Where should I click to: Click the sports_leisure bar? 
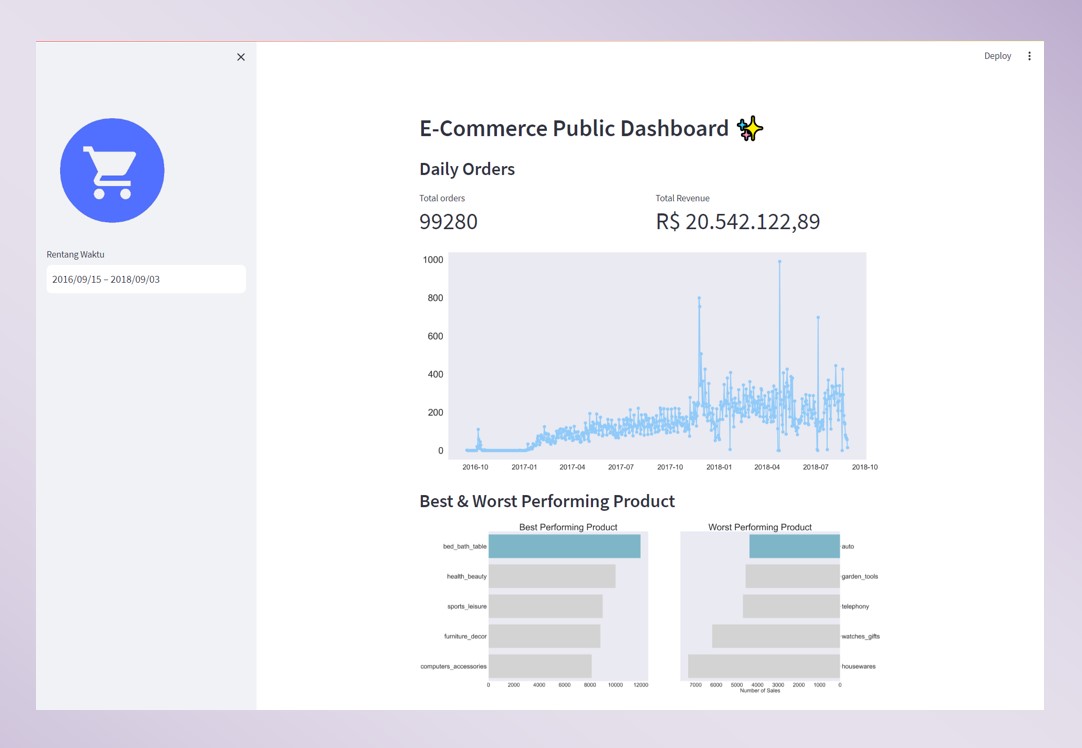click(545, 606)
